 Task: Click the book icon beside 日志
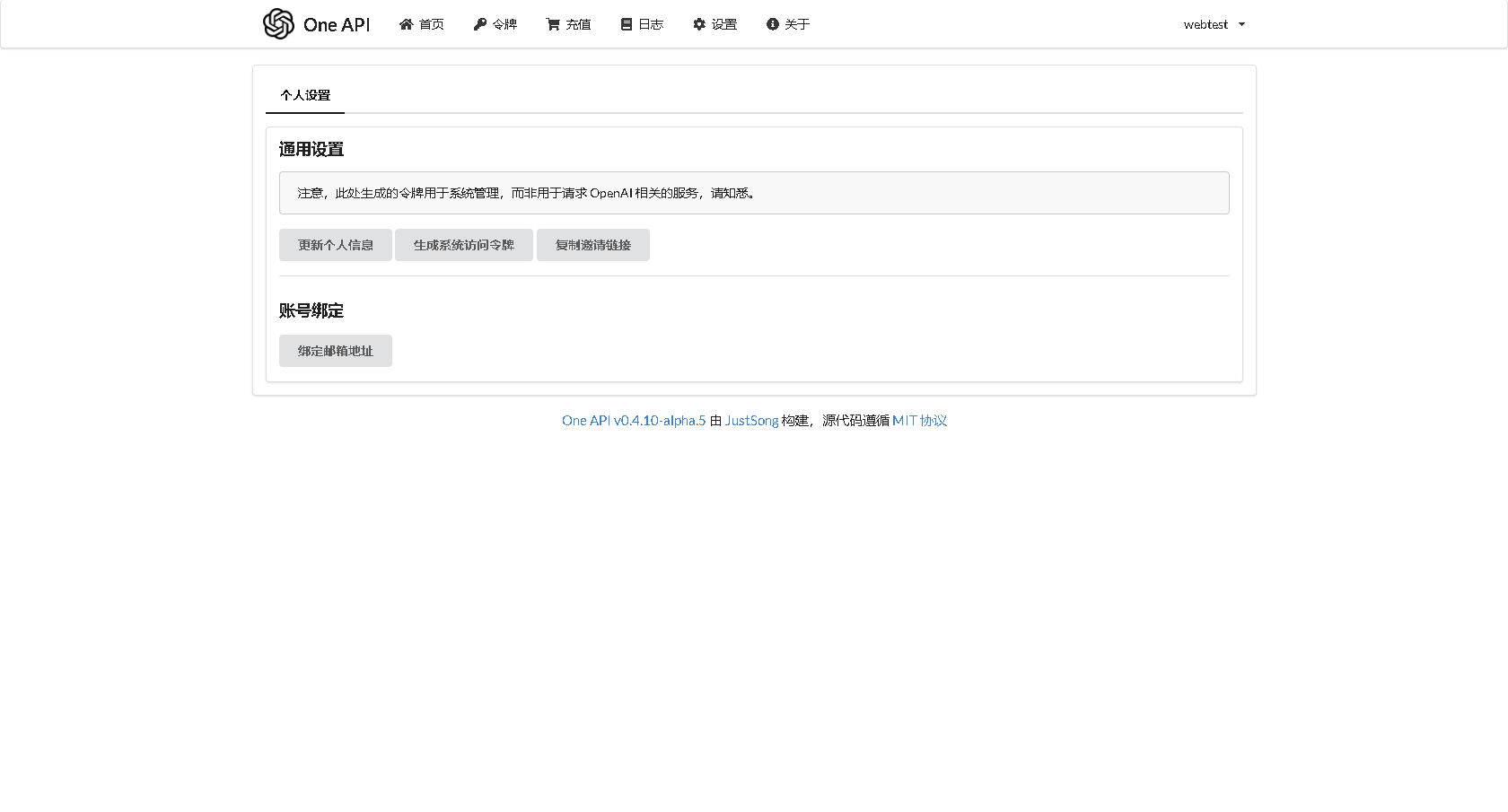point(627,24)
